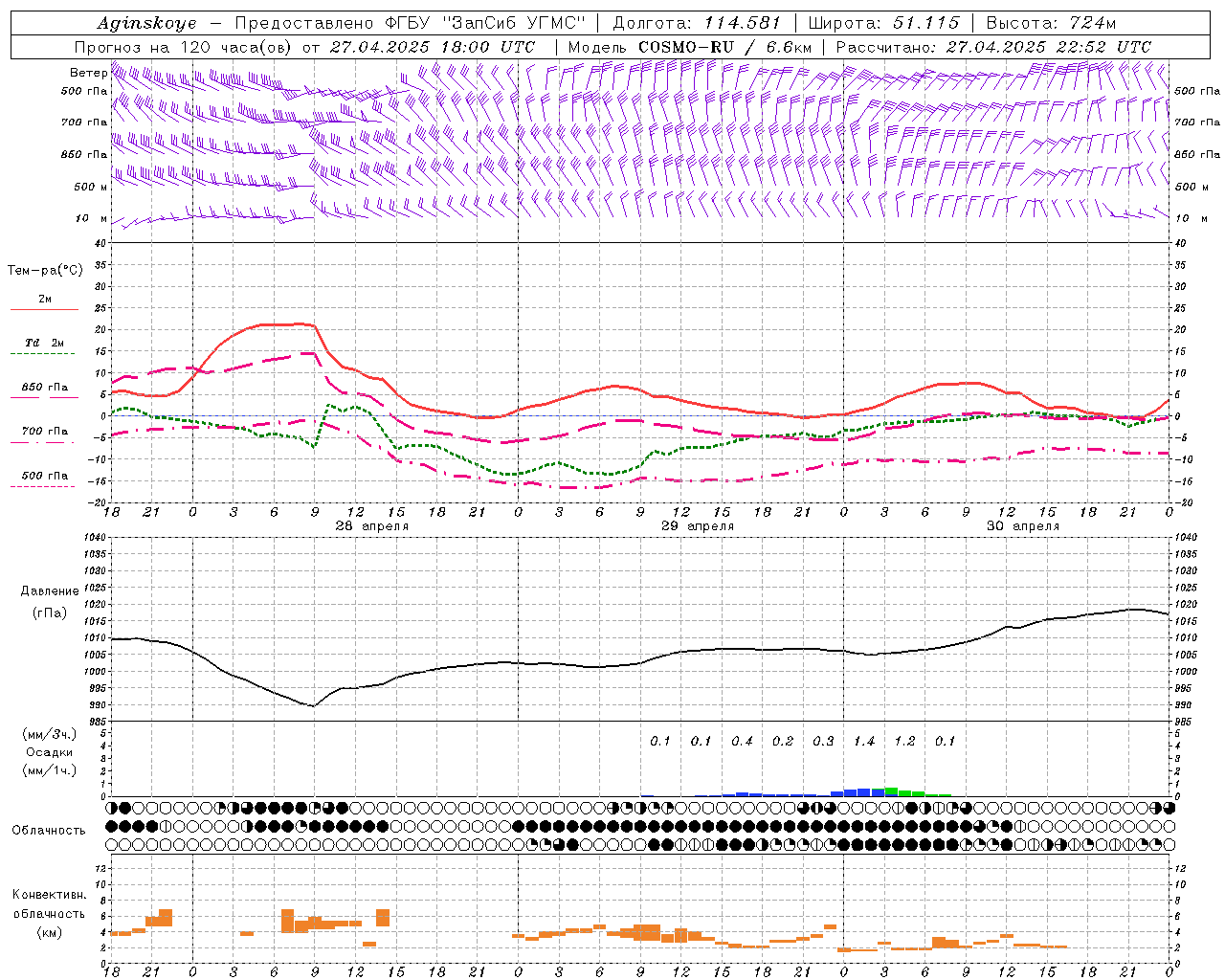Click the Рассчитано: 27.04.2025 22:52 UTC text
The image size is (1225, 980).
[x=993, y=47]
